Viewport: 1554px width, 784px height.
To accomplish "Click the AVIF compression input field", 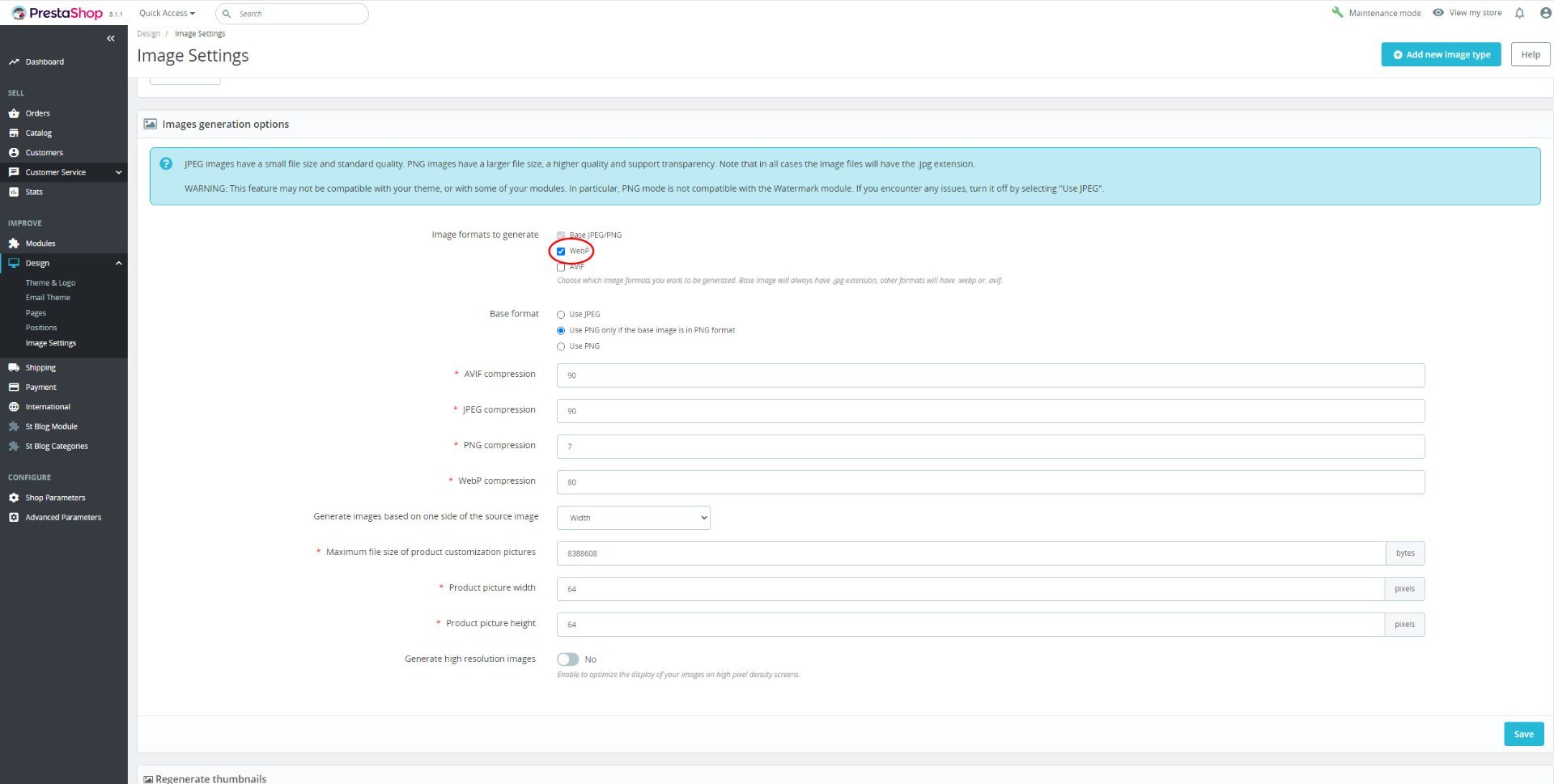I will tap(991, 375).
